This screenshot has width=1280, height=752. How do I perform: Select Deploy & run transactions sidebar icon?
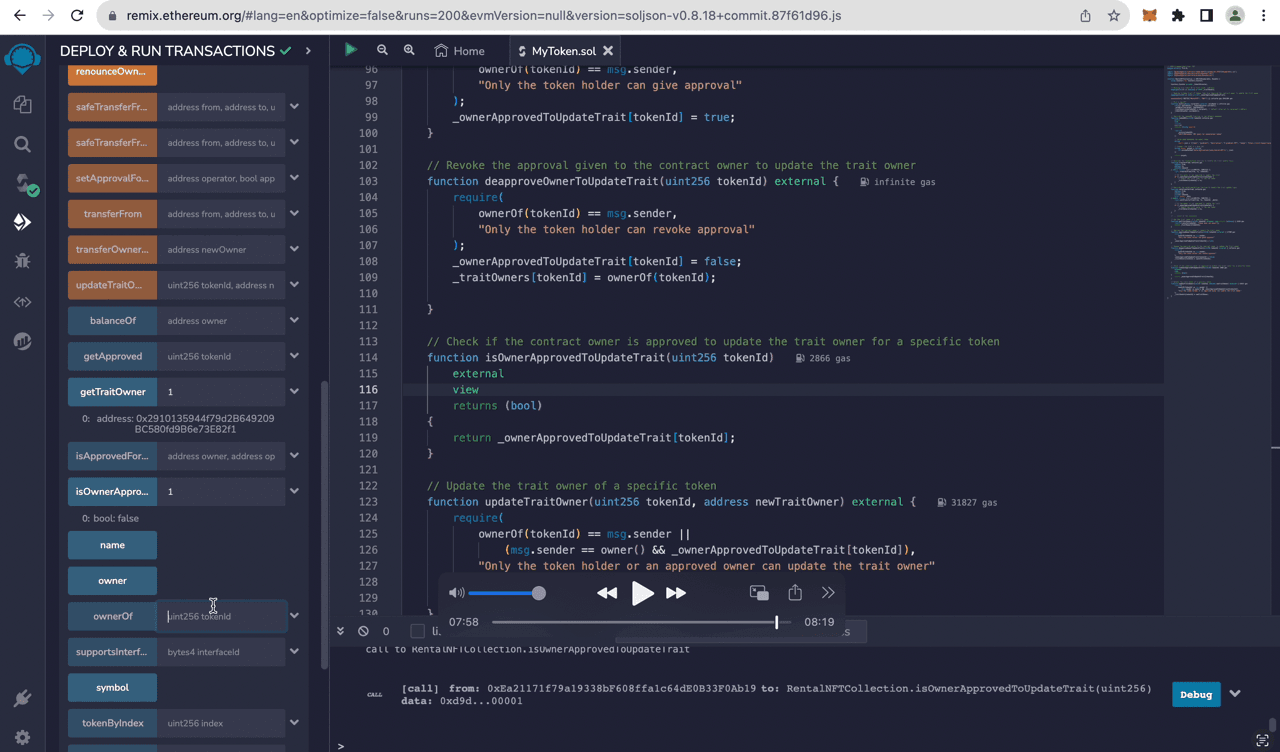coord(22,222)
